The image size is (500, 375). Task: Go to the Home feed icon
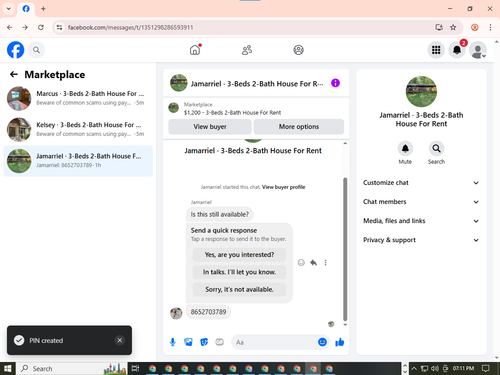195,50
